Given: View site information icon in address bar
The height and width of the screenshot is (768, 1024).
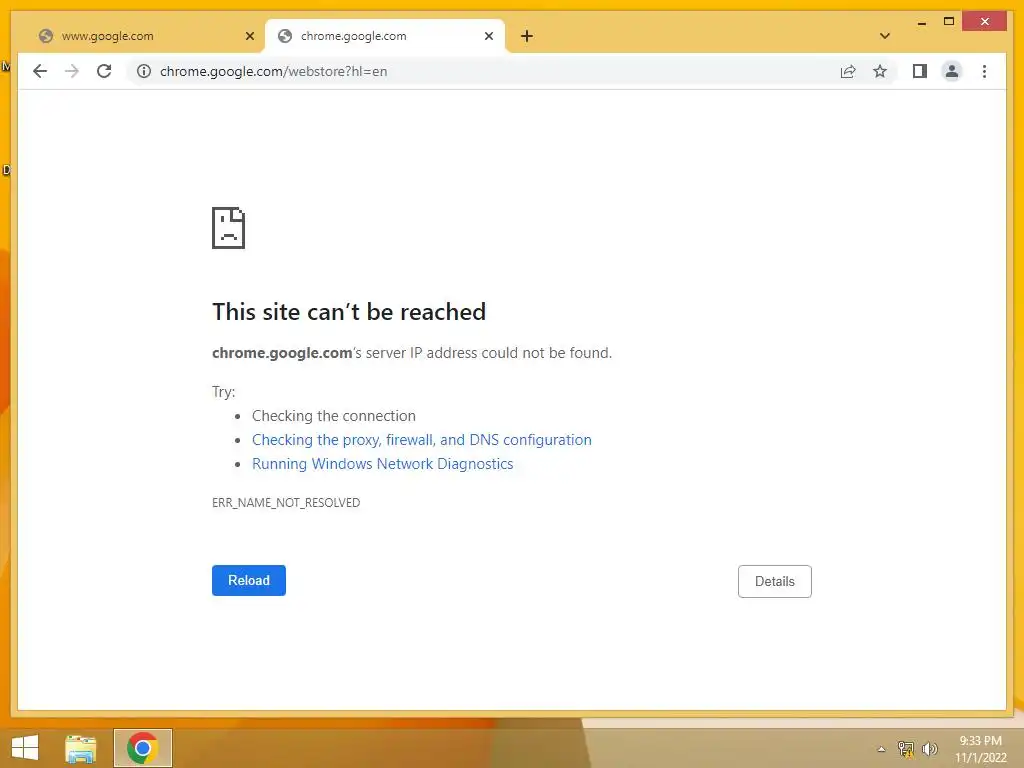Looking at the screenshot, I should (144, 71).
